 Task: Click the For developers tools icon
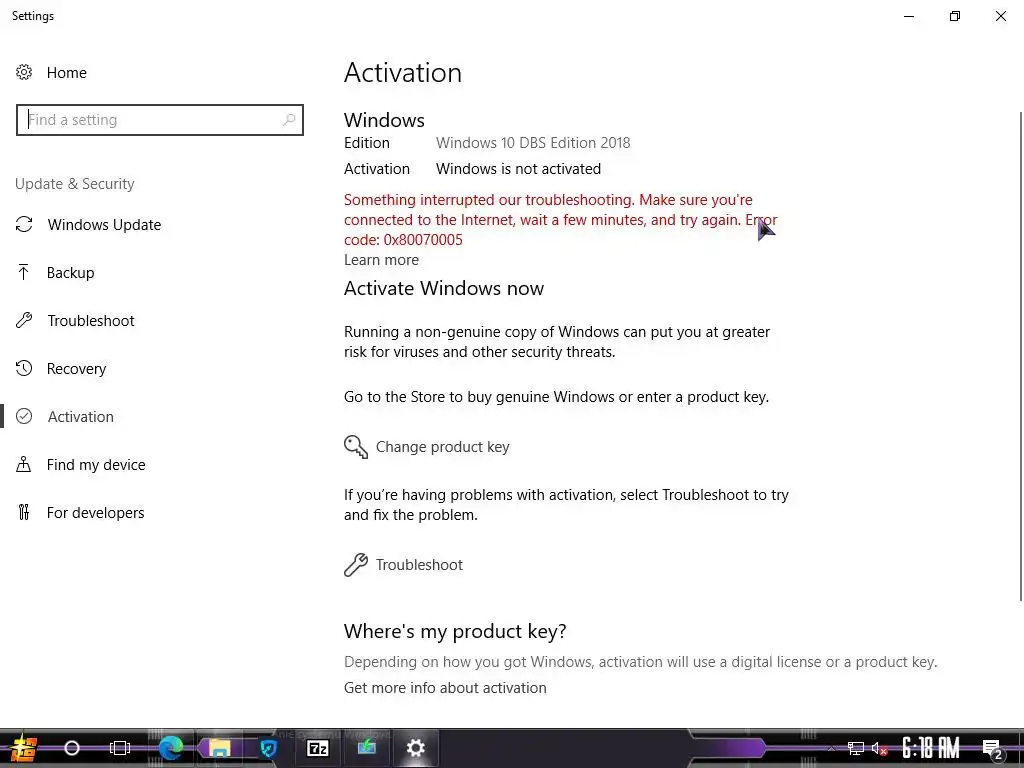pyautogui.click(x=24, y=513)
